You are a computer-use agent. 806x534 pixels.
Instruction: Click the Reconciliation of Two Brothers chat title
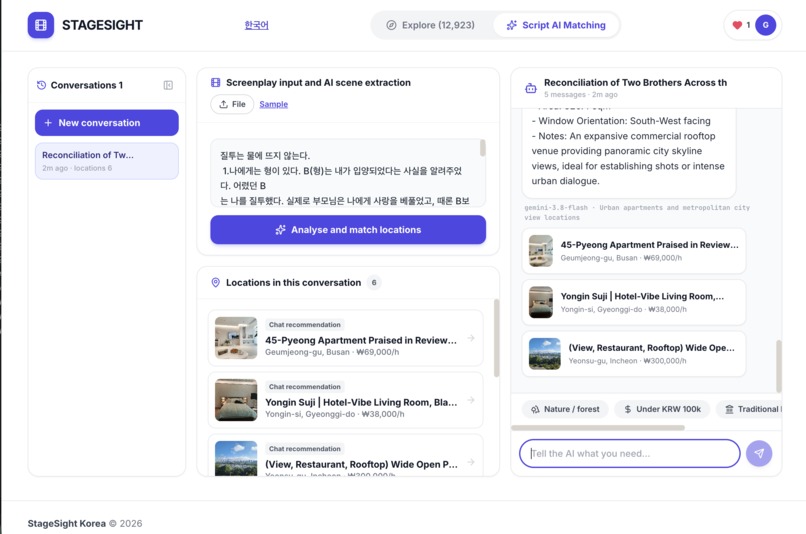point(635,83)
